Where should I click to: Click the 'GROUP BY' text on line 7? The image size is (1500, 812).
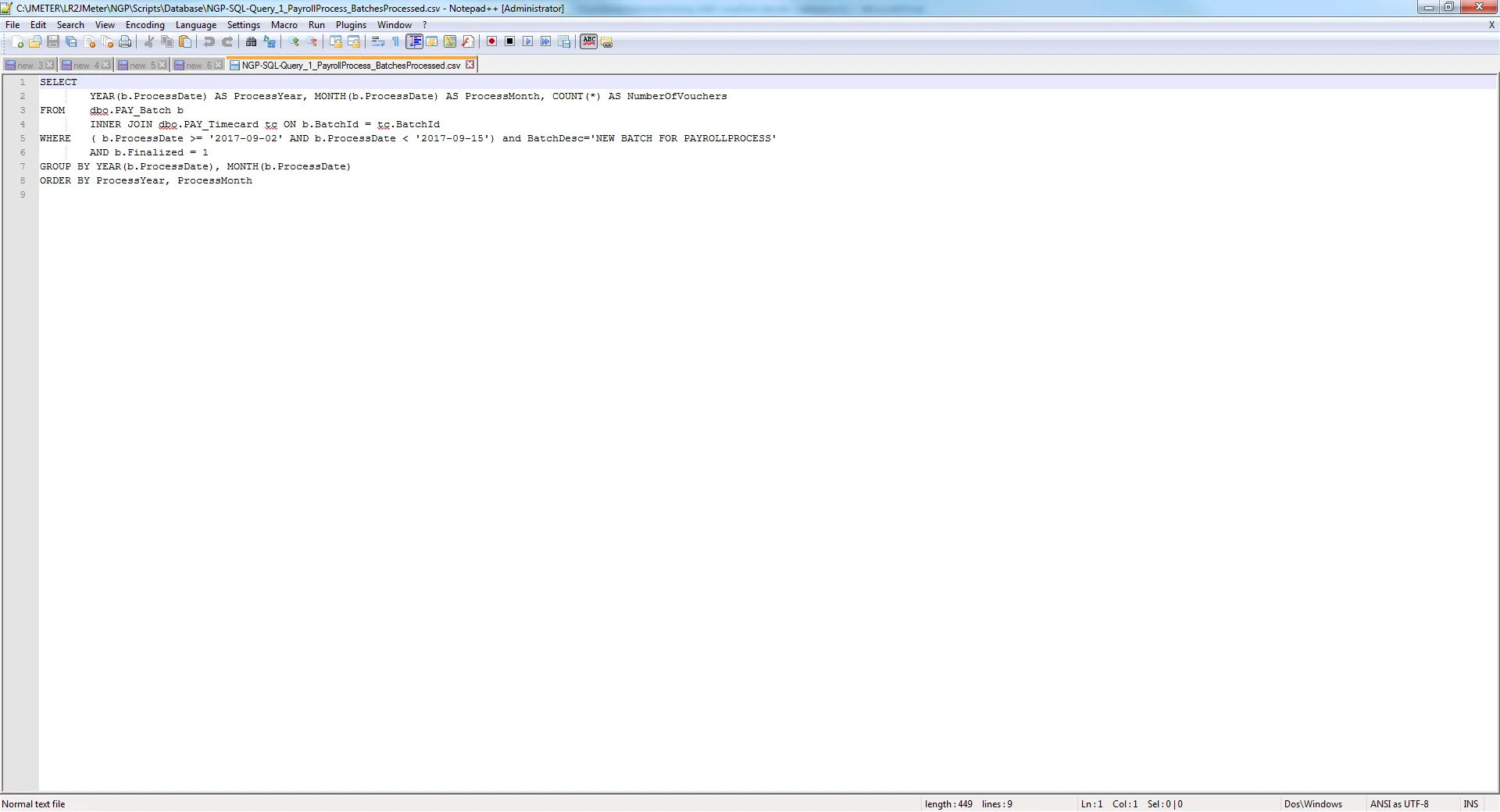(x=65, y=166)
